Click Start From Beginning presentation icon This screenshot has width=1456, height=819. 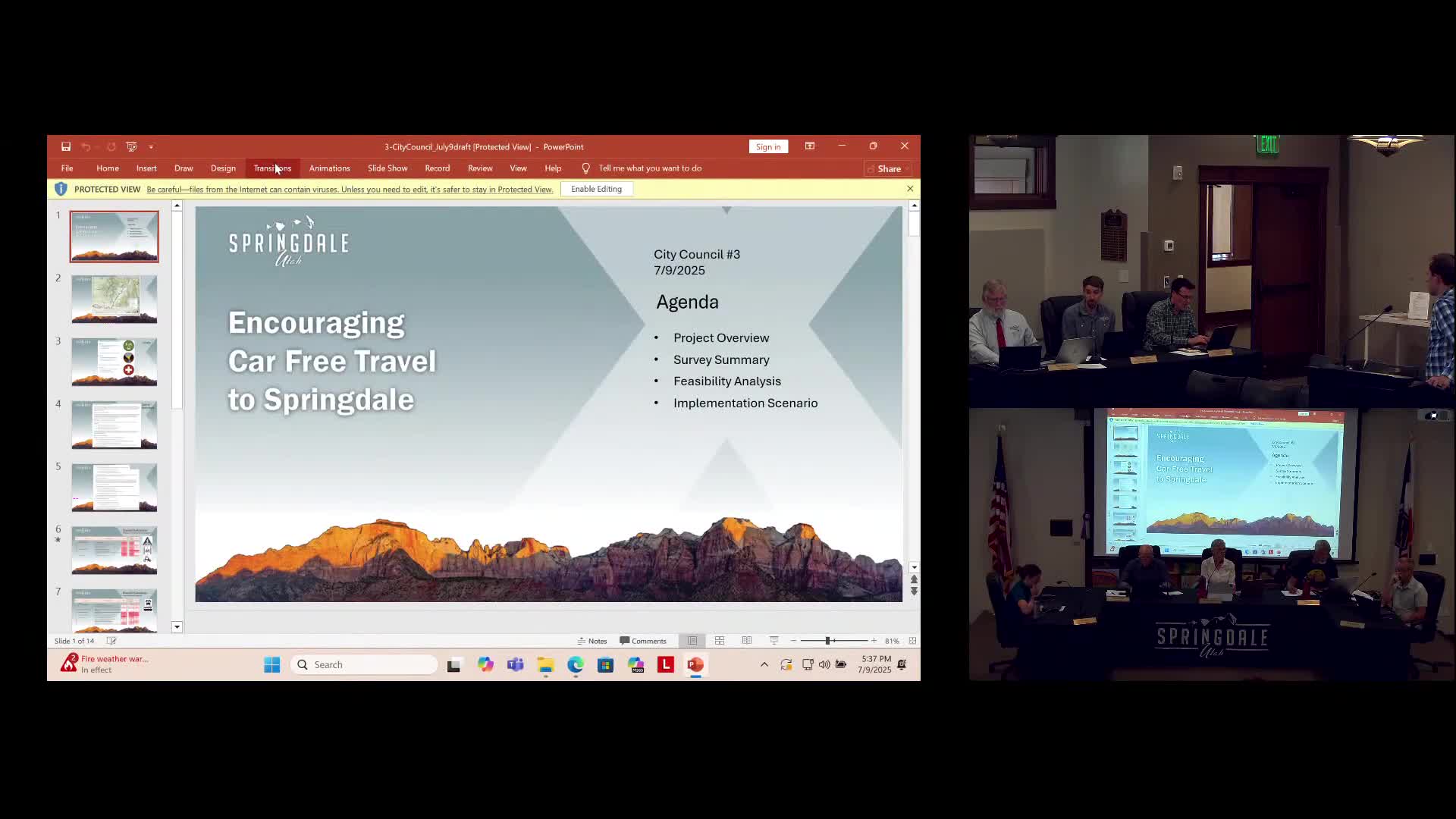(131, 146)
